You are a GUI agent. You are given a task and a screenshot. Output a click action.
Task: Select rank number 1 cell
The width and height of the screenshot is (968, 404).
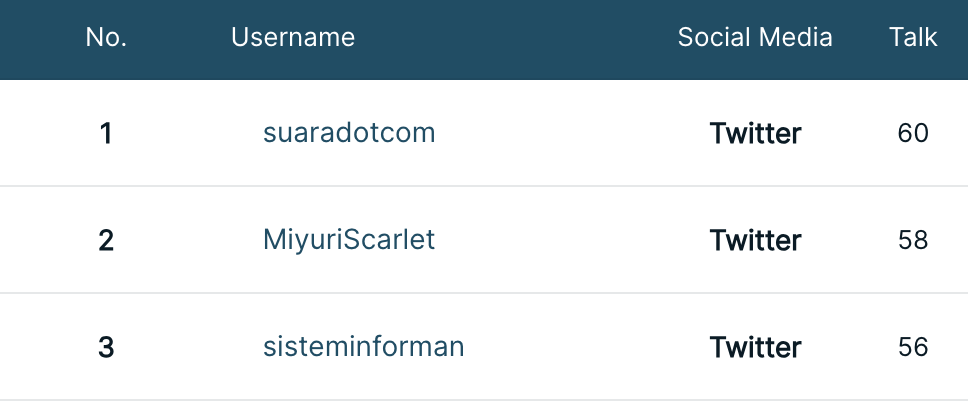pyautogui.click(x=106, y=133)
